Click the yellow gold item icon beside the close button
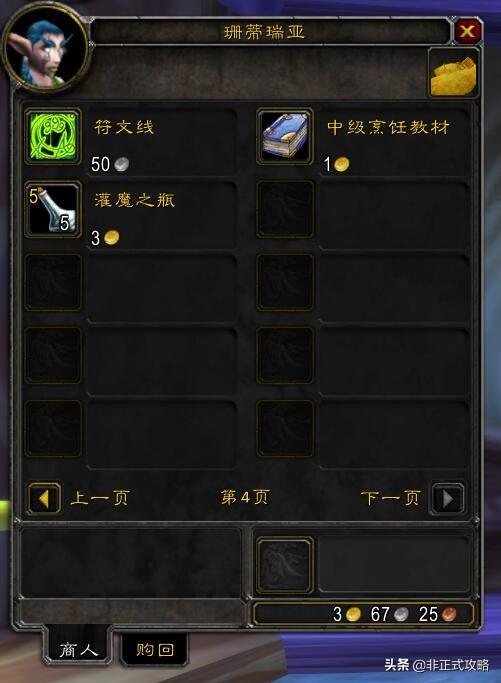The image size is (501, 683). [x=454, y=73]
